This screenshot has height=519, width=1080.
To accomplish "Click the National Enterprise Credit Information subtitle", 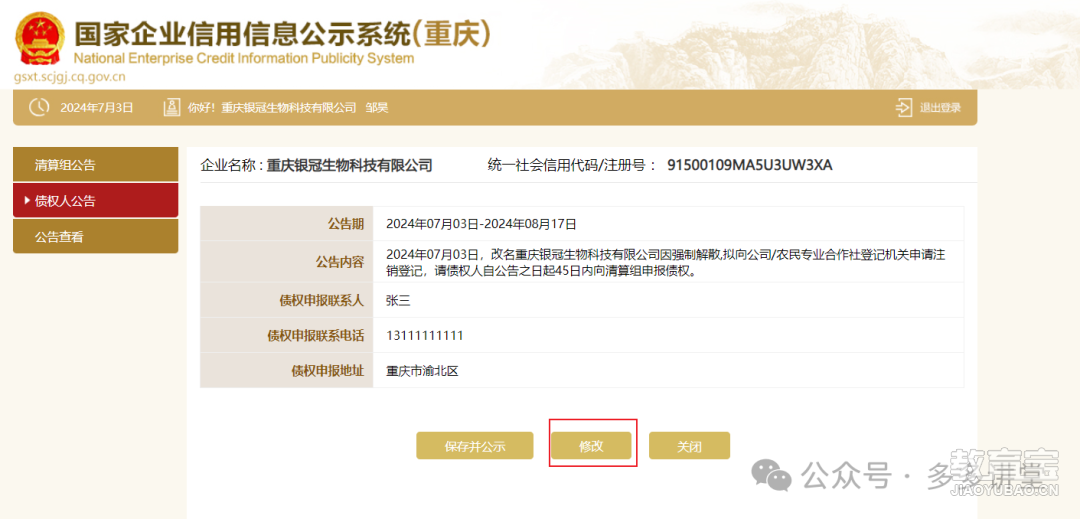I will point(244,58).
